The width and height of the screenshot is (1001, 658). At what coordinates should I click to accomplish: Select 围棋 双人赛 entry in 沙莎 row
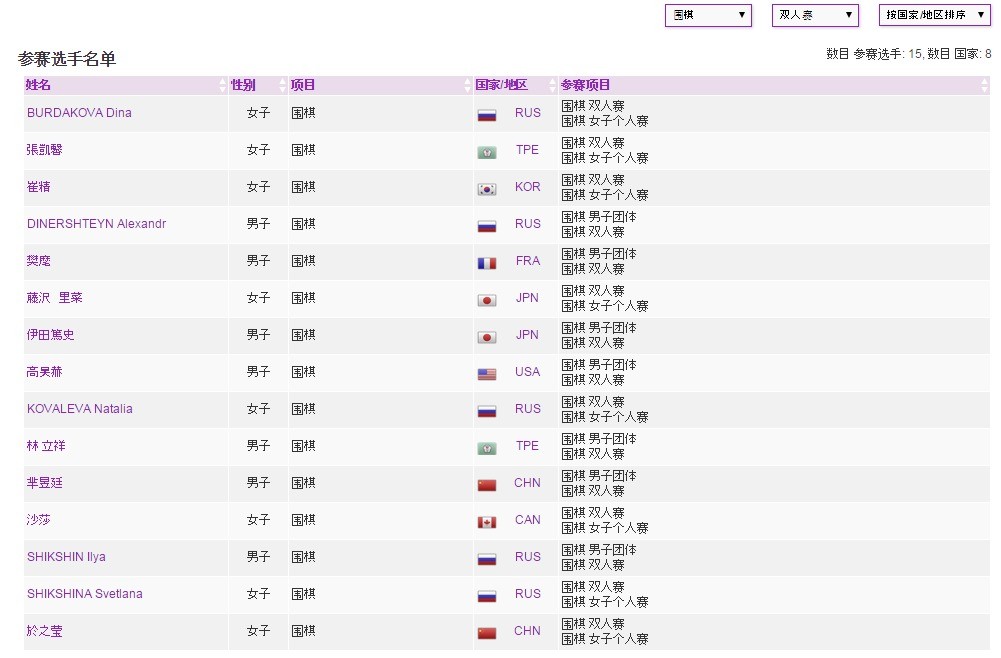[593, 513]
